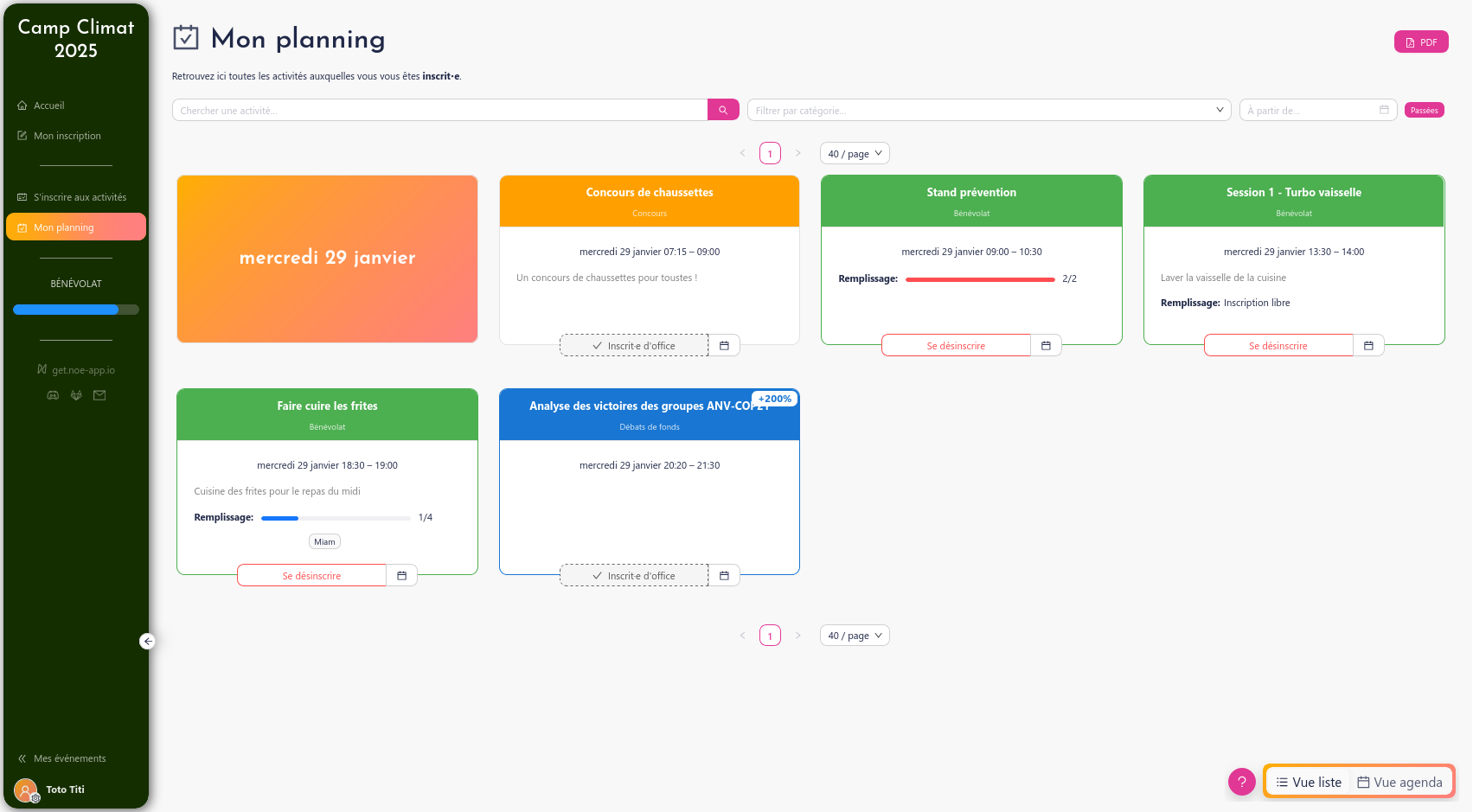This screenshot has height=812, width=1473.
Task: Expand the bottom 40 / page selector
Action: pyautogui.click(x=854, y=636)
